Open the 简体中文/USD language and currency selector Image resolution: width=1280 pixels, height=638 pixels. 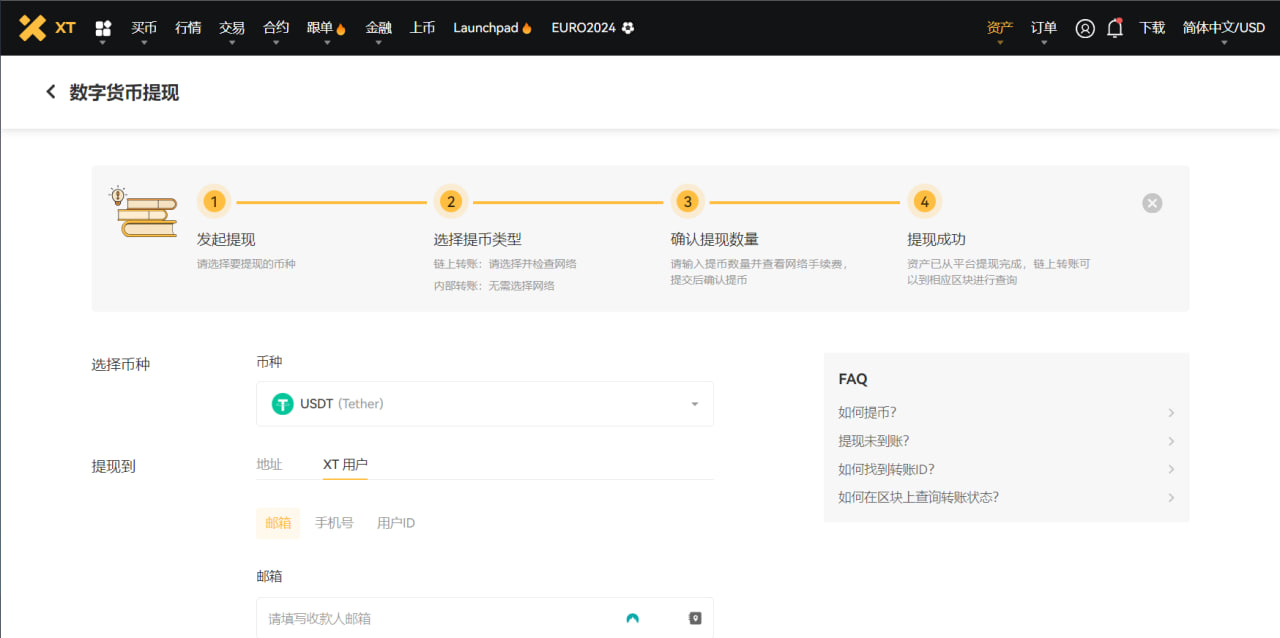tap(1224, 29)
